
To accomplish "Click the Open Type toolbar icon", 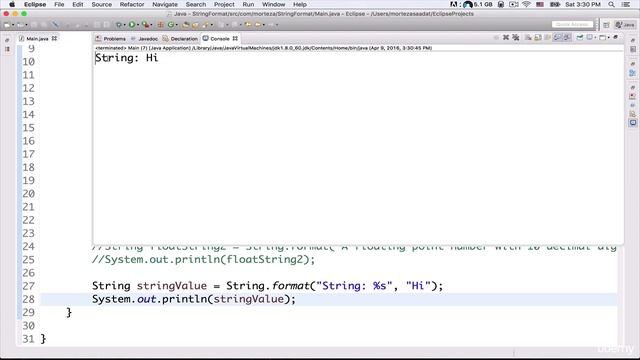I will [186, 24].
